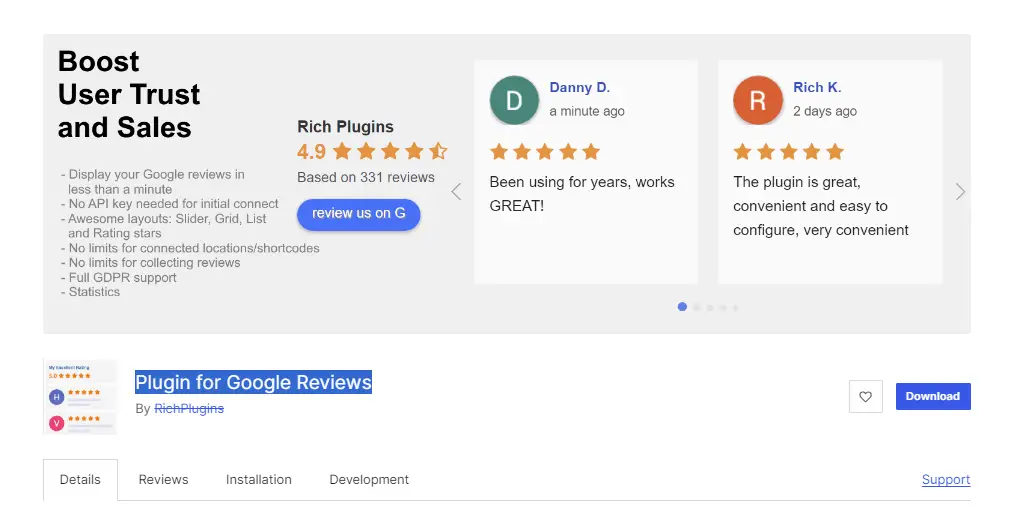Image resolution: width=1021 pixels, height=526 pixels.
Task: Click '2 days ago' timestamp
Action: [825, 111]
